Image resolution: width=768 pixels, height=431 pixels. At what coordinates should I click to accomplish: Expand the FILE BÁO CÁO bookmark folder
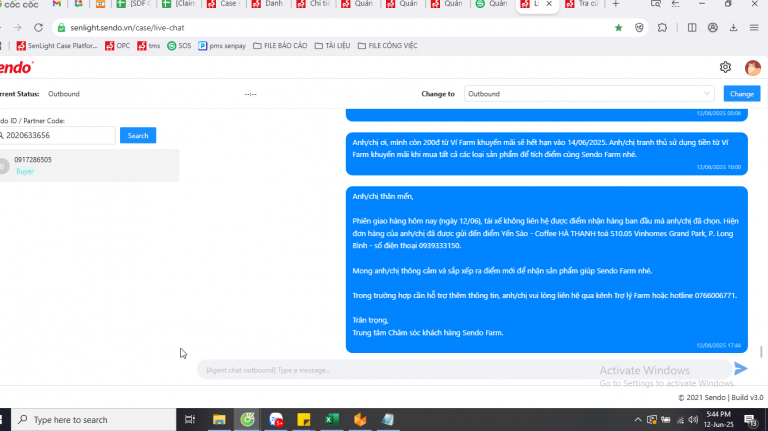coord(280,46)
